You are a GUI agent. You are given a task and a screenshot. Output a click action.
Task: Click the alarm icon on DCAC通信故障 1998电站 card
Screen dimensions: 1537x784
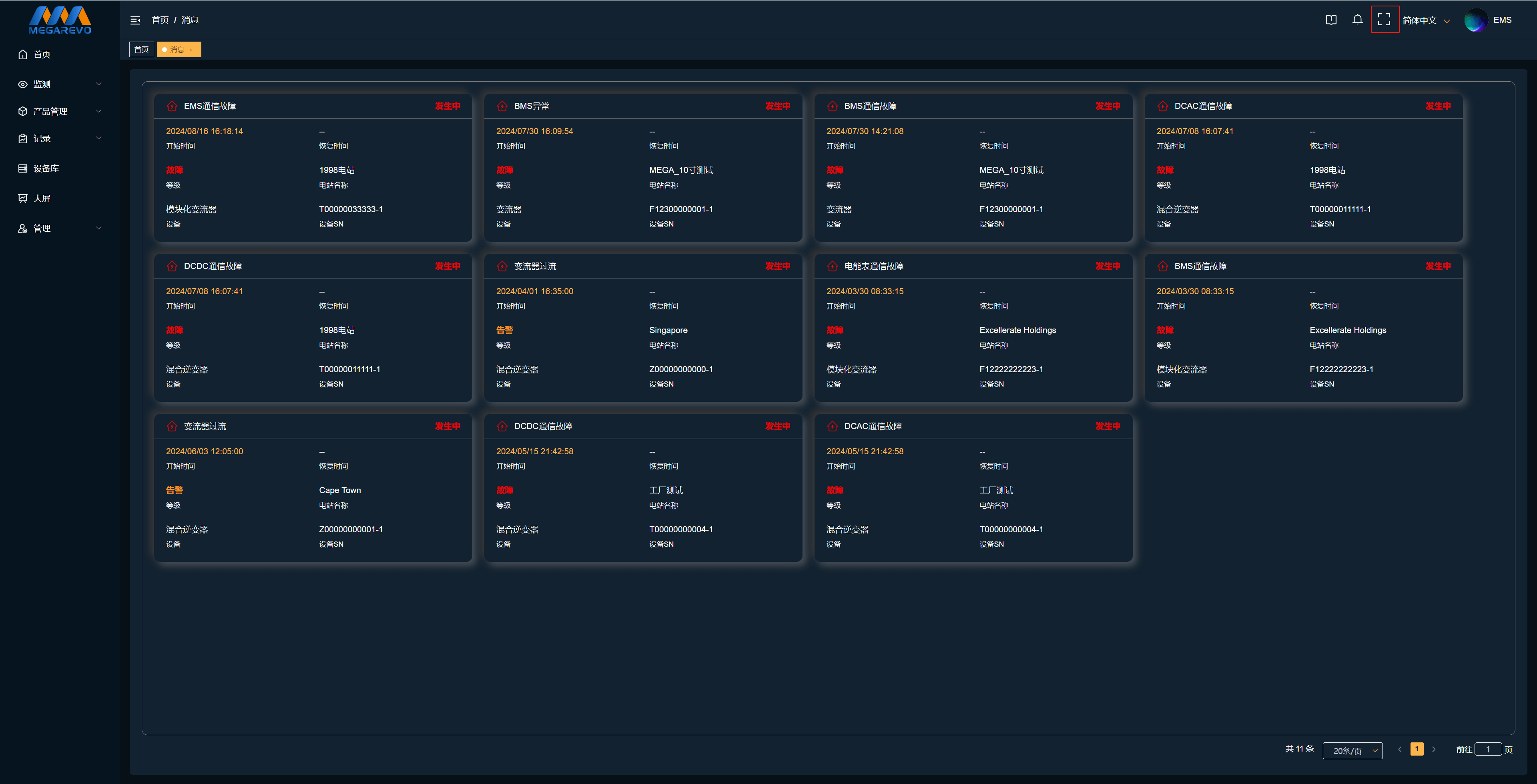1162,106
